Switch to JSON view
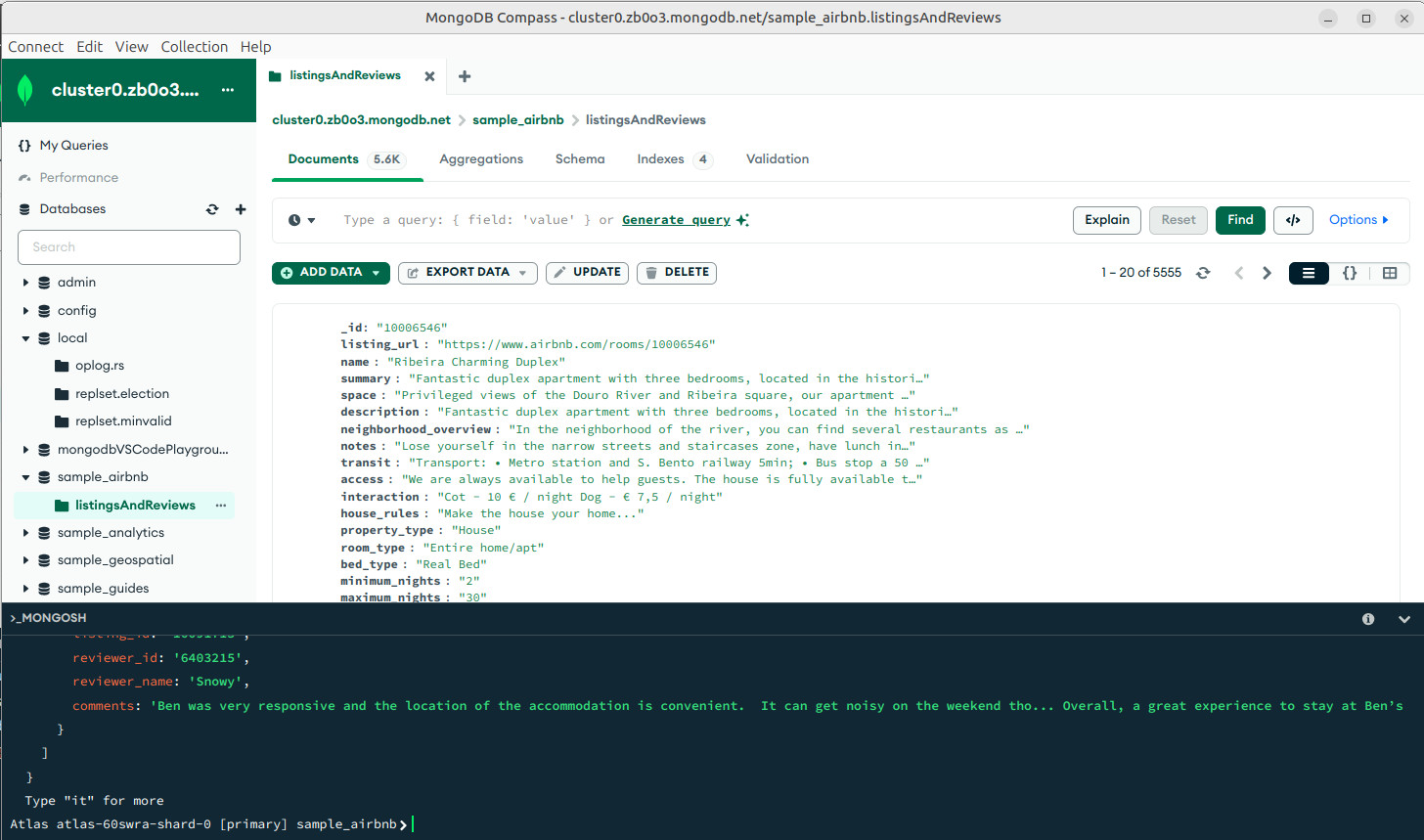1424x840 pixels. (1350, 273)
